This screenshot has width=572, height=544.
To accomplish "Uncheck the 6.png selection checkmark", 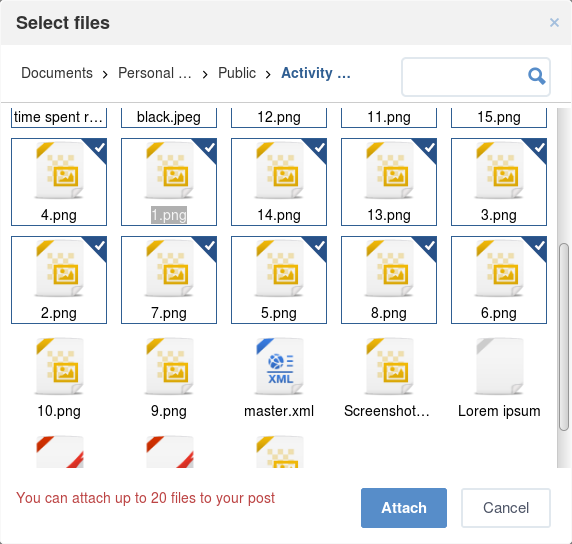I will point(539,245).
